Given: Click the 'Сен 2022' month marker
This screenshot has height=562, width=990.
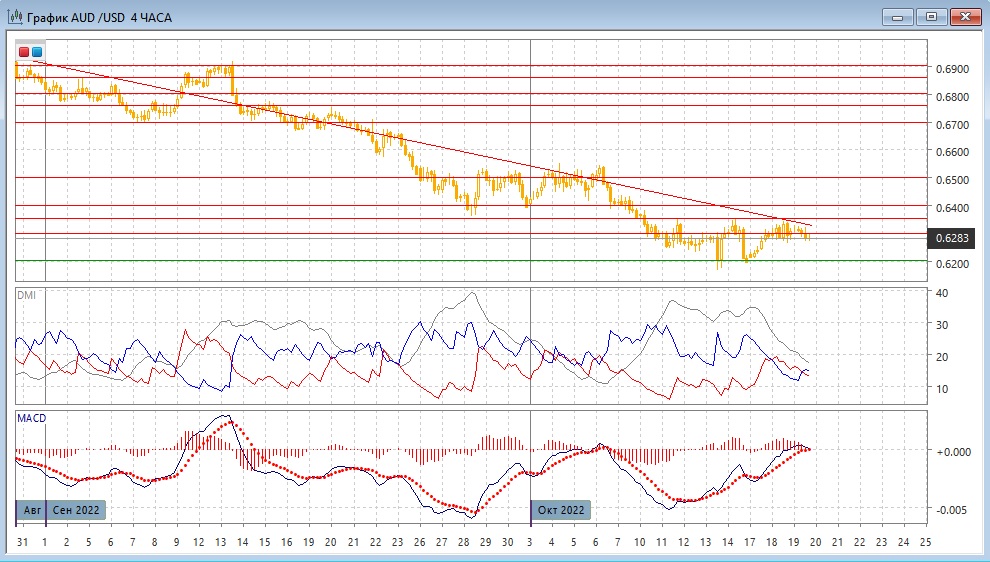Looking at the screenshot, I should point(76,510).
